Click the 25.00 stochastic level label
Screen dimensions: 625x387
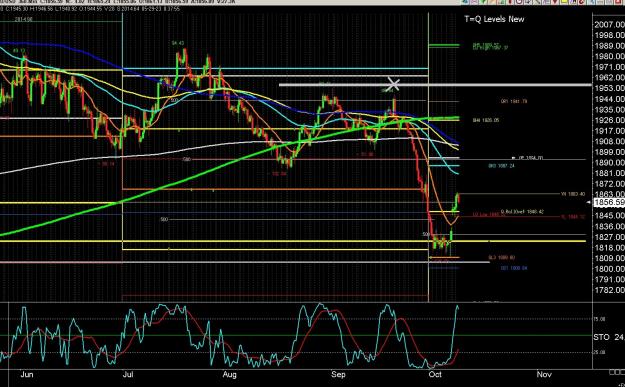coord(600,352)
